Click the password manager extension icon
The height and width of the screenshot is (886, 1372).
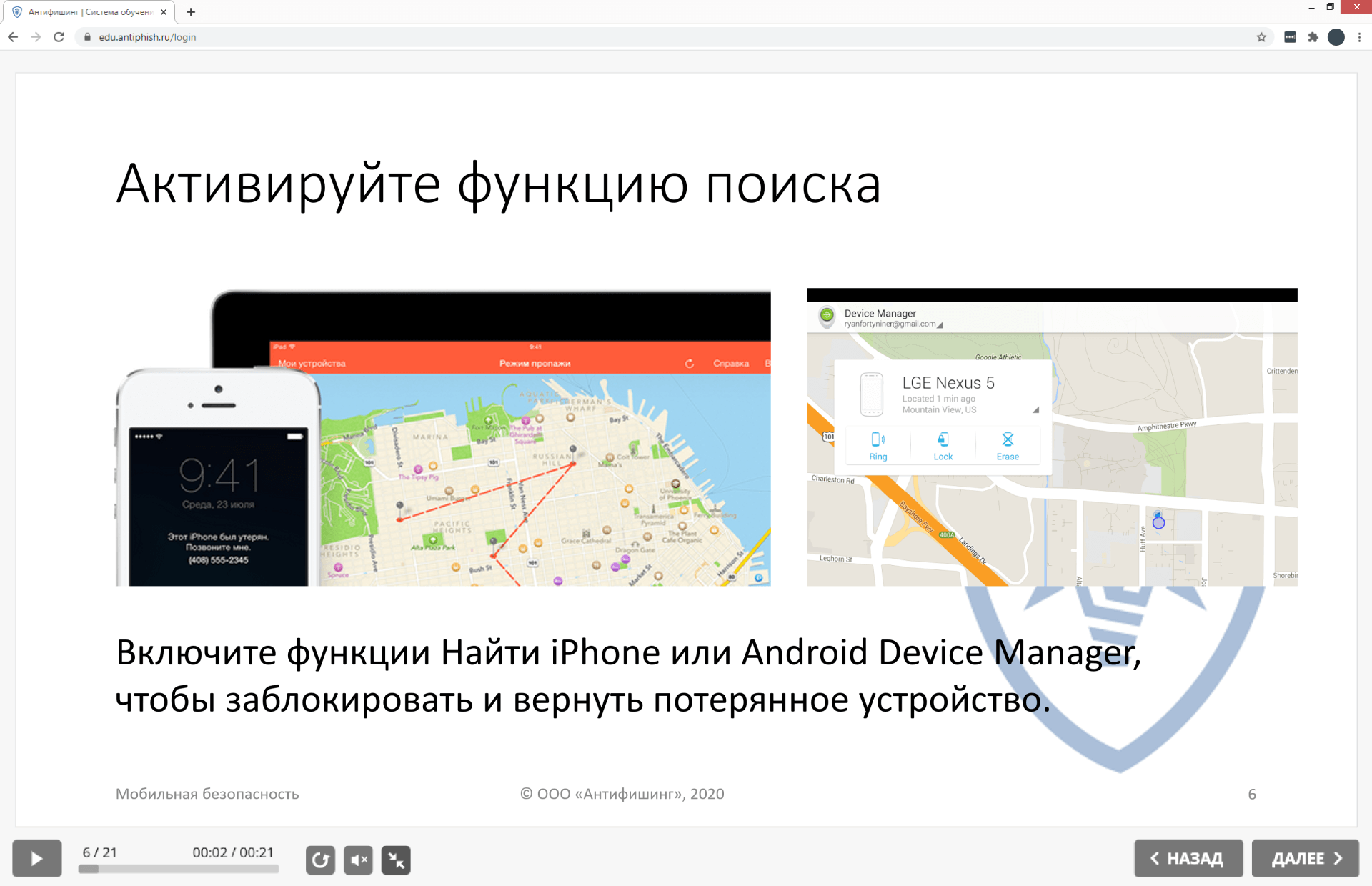(x=1290, y=37)
